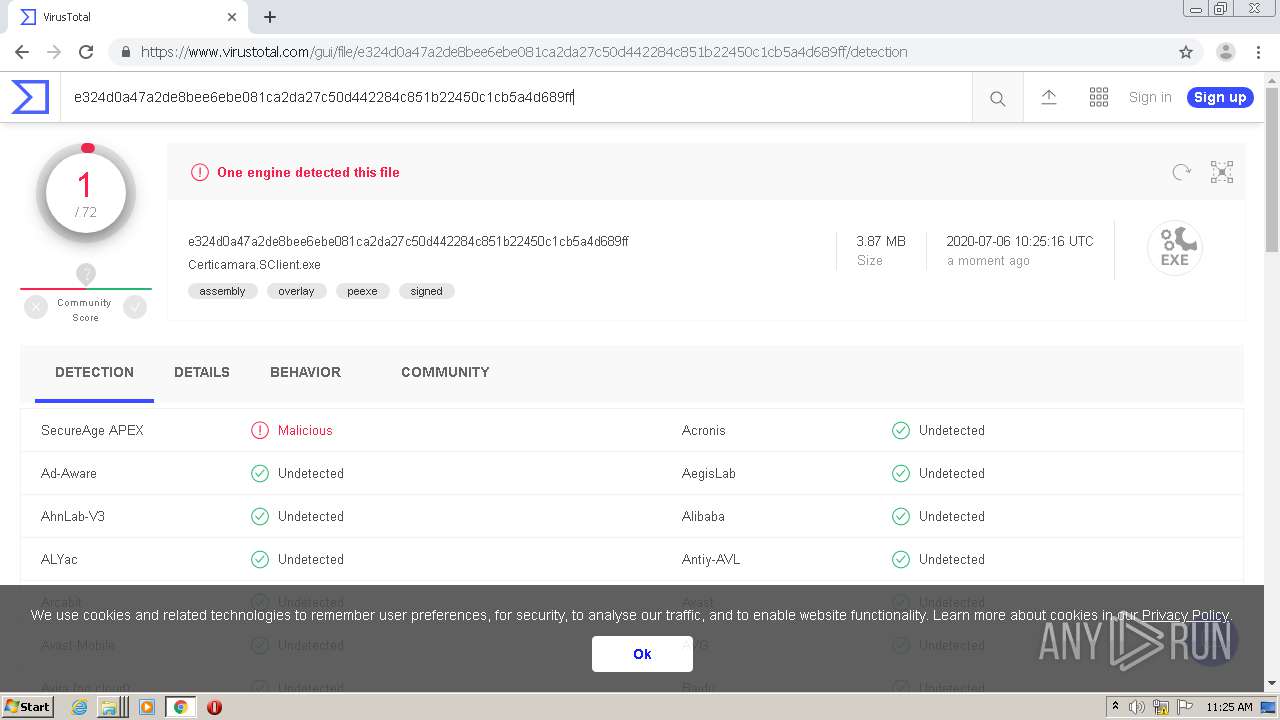Click the one engine detected alert icon
1280x720 pixels.
point(200,172)
